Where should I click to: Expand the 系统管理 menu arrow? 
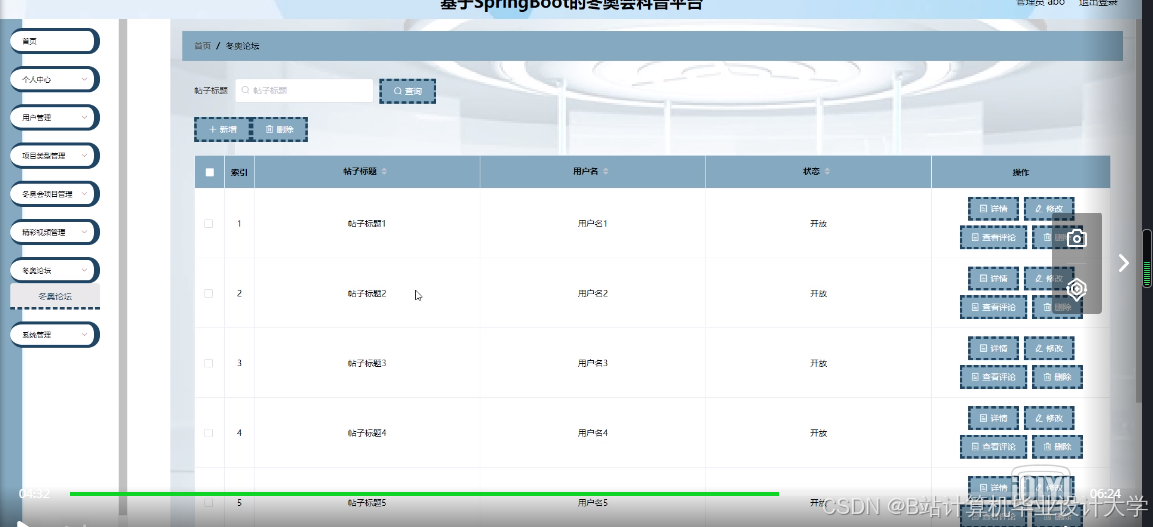click(x=85, y=334)
